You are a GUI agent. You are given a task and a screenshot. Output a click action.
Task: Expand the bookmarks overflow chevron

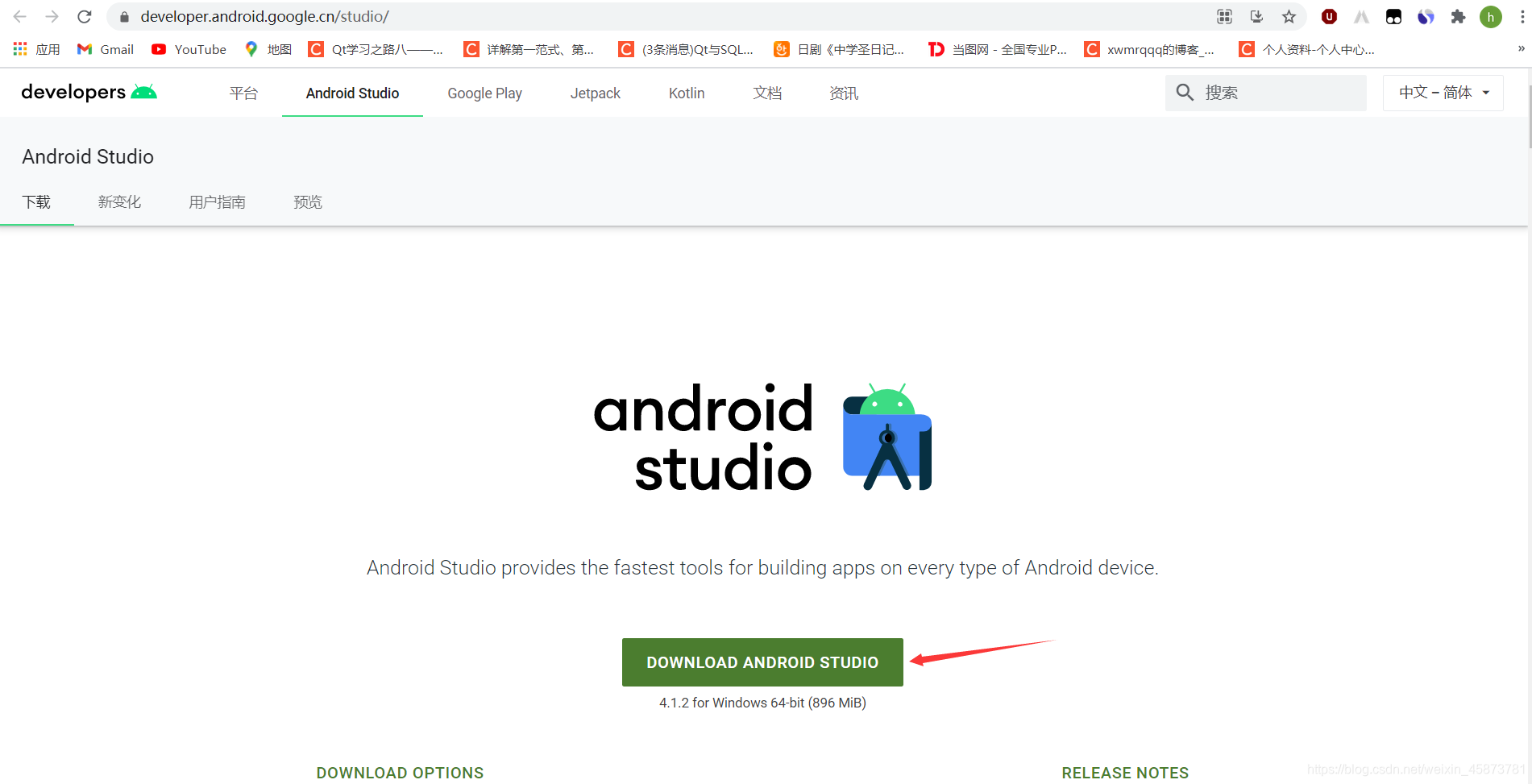click(1521, 48)
